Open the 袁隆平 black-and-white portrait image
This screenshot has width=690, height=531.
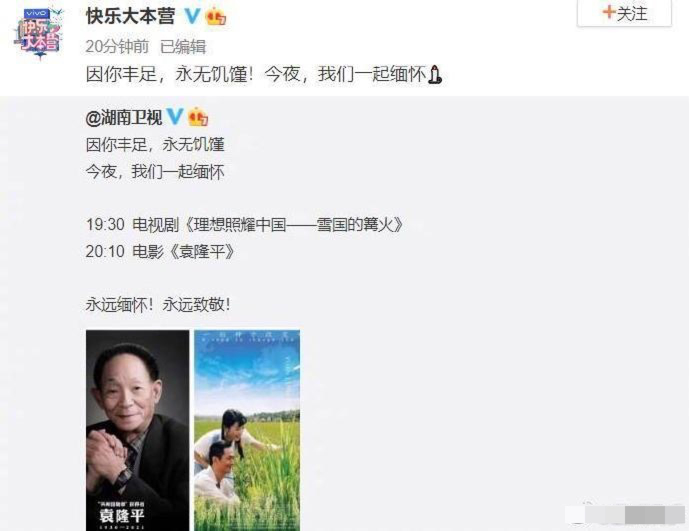[x=137, y=430]
